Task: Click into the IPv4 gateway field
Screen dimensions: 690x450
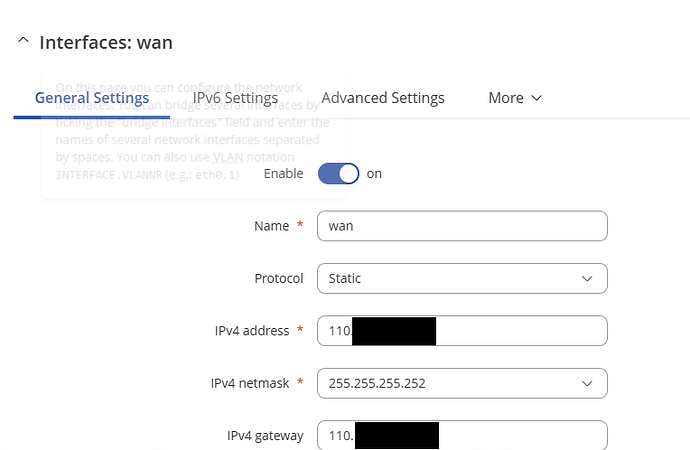Action: [462, 435]
